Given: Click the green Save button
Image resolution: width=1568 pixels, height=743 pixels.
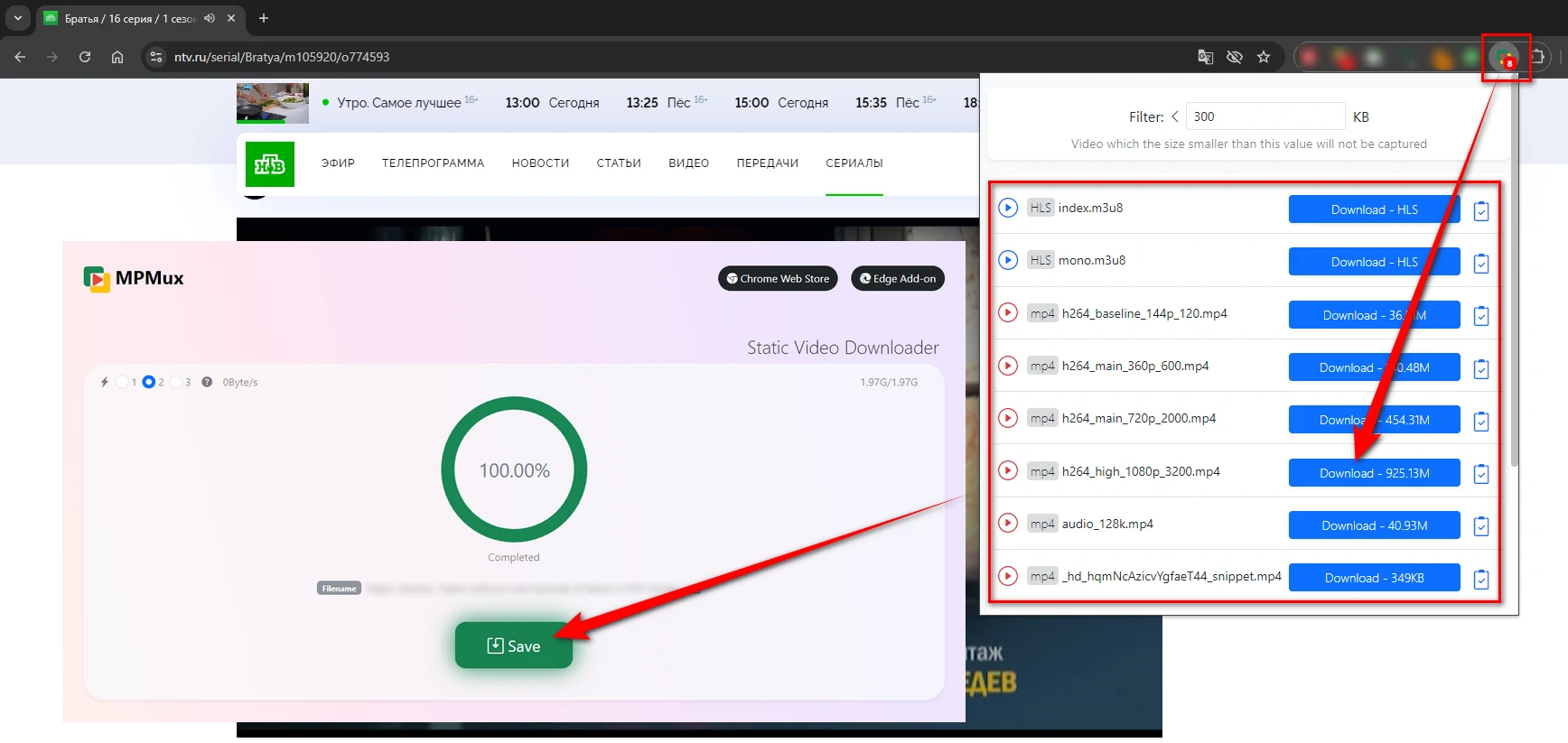Looking at the screenshot, I should [514, 645].
